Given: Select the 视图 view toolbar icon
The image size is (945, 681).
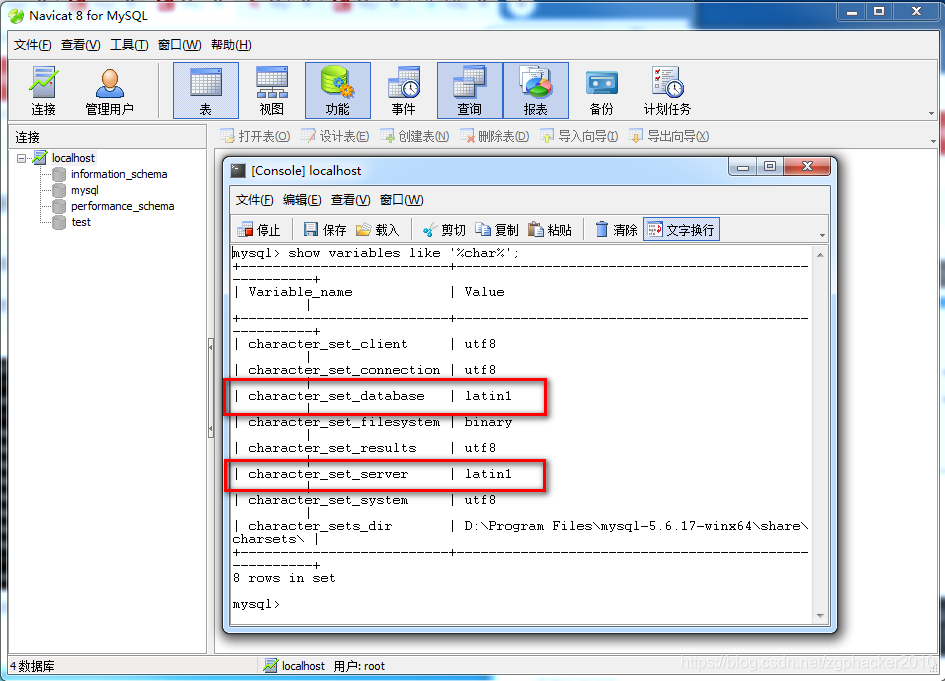Looking at the screenshot, I should [271, 91].
